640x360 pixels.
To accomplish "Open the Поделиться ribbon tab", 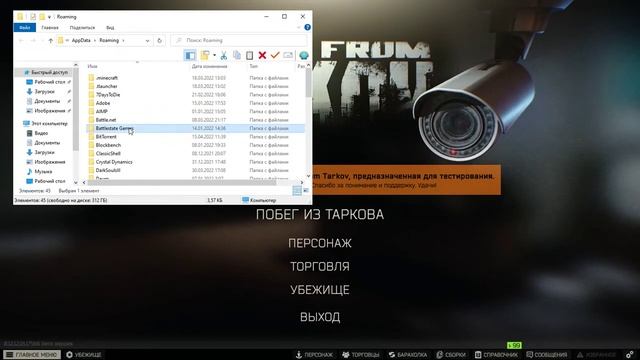I will click(x=82, y=27).
